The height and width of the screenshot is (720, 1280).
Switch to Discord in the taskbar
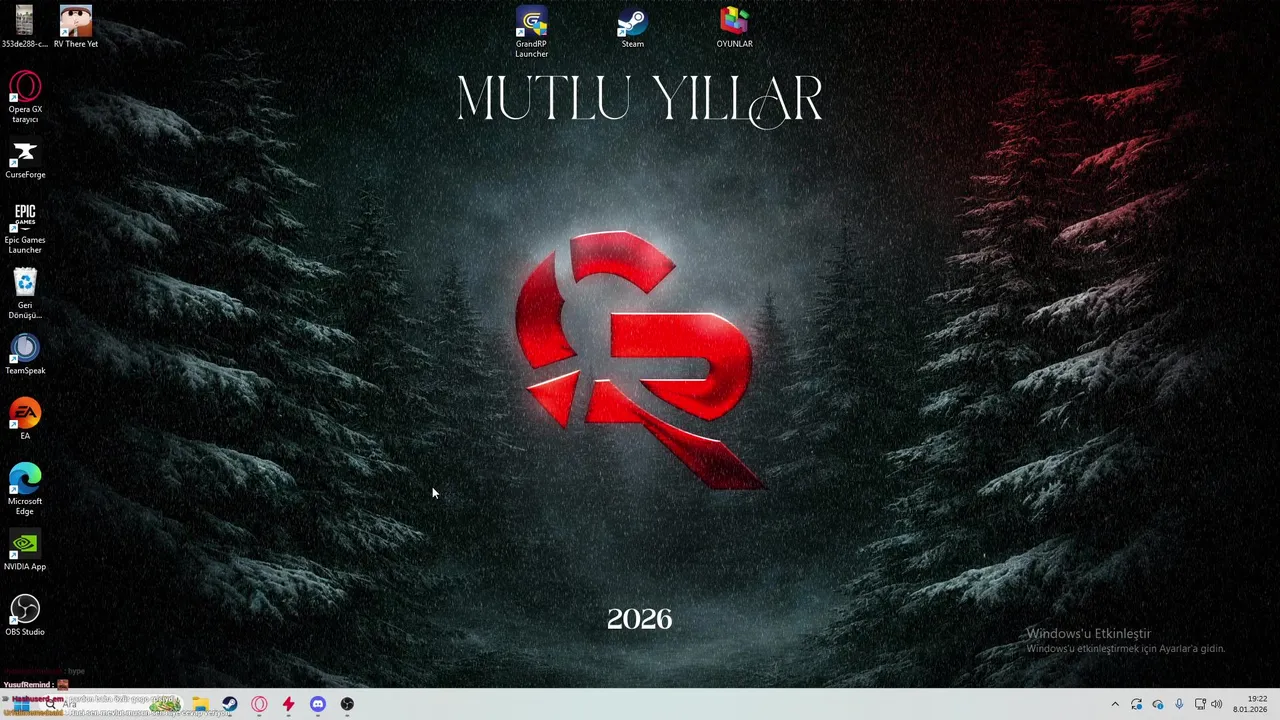click(x=318, y=704)
